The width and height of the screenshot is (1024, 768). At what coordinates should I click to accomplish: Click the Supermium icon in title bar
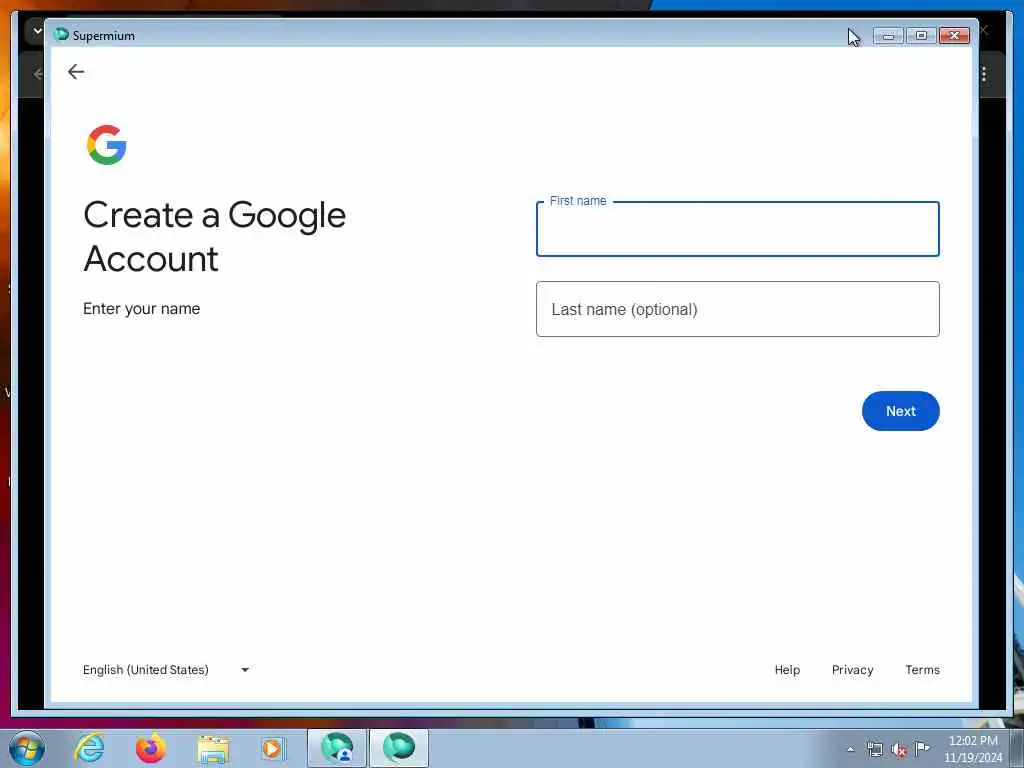point(61,35)
